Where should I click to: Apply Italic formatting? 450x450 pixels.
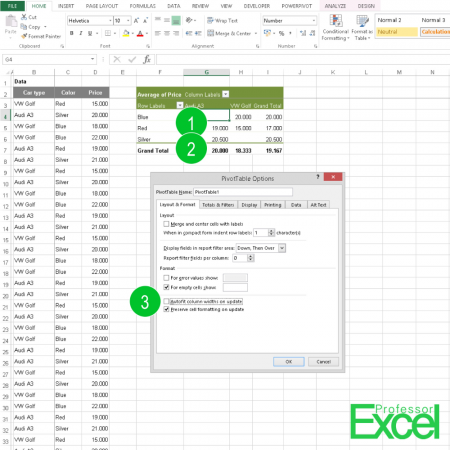[81, 33]
